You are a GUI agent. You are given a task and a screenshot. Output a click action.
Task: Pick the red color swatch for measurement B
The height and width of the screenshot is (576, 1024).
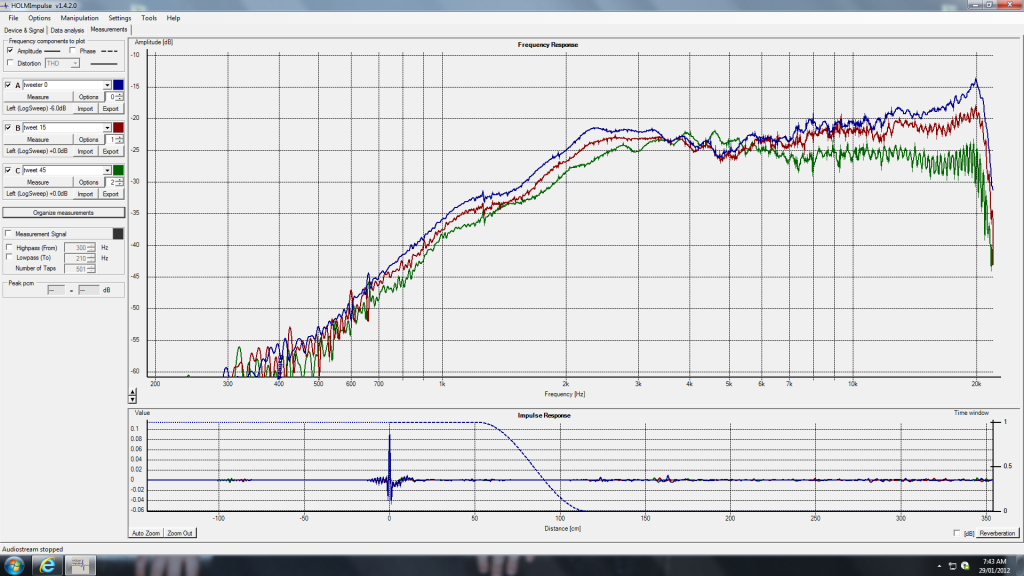click(118, 127)
